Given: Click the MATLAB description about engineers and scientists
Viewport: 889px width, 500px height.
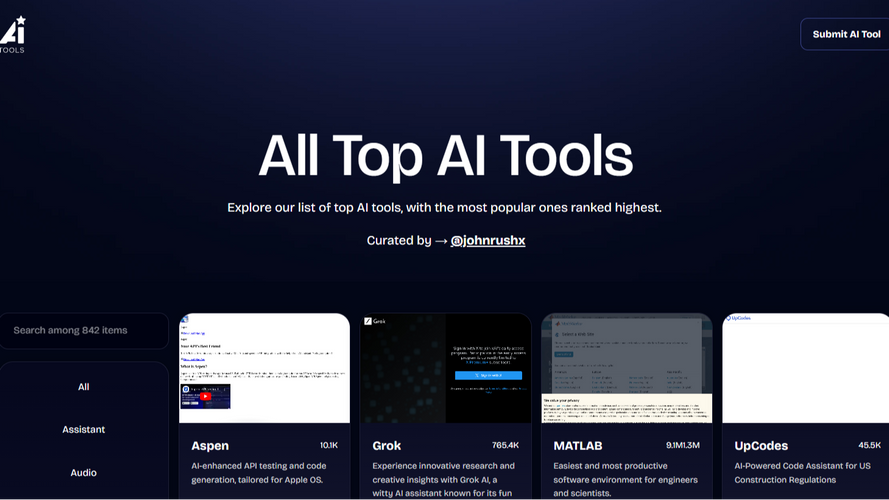Looking at the screenshot, I should [x=625, y=480].
